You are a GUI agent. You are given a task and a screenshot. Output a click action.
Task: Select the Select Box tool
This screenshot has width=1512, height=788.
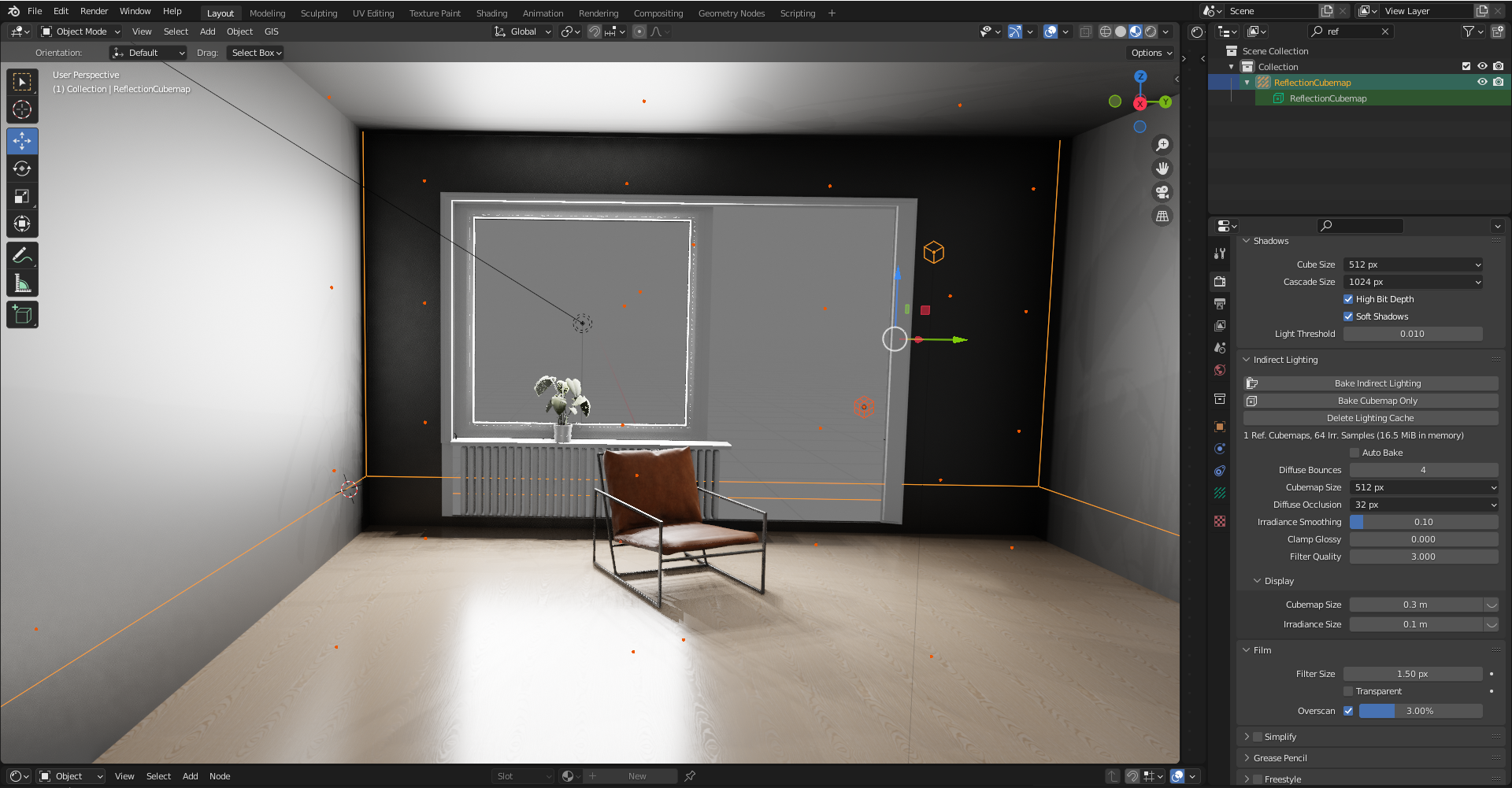(22, 82)
